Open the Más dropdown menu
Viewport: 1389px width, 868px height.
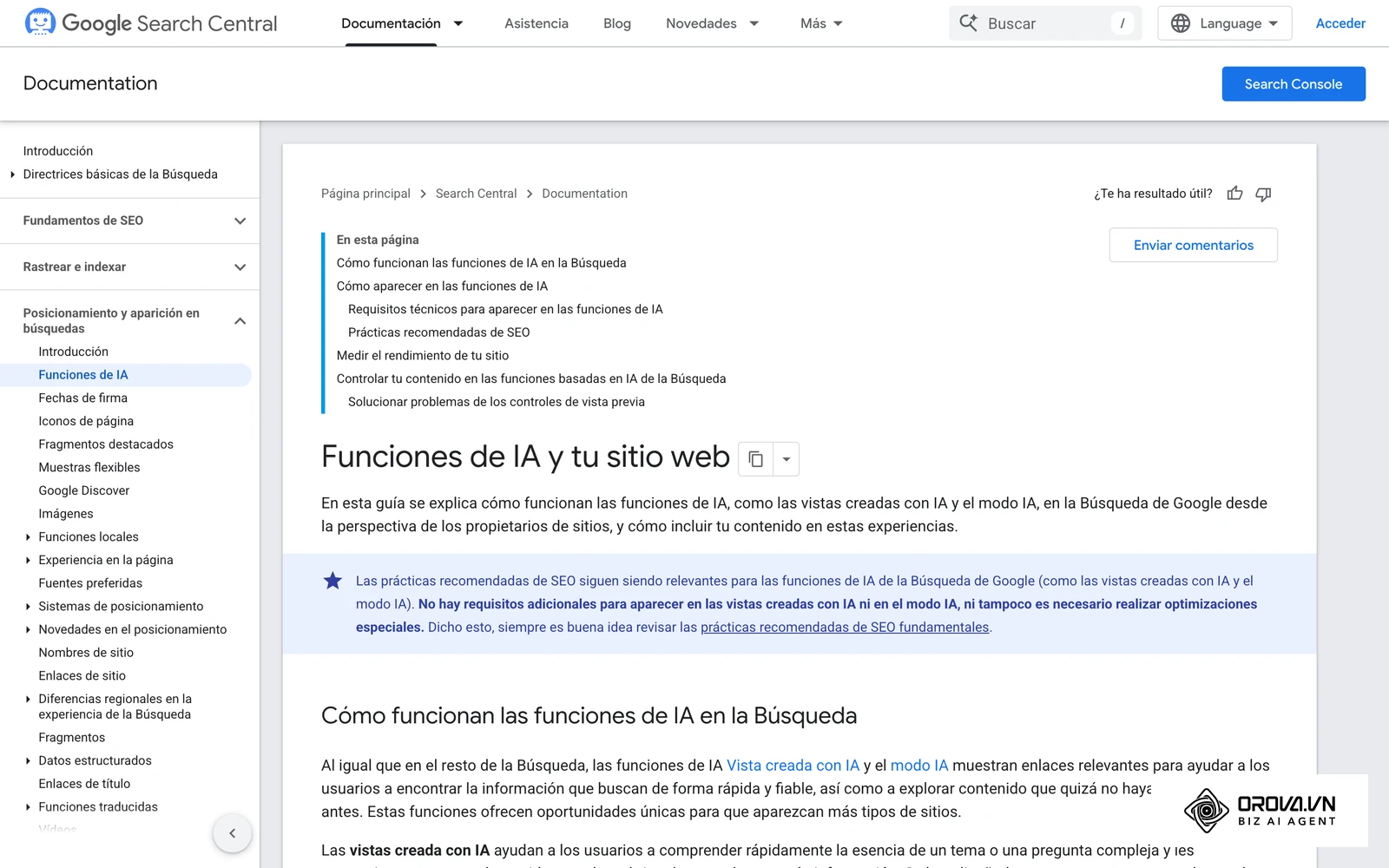point(821,23)
